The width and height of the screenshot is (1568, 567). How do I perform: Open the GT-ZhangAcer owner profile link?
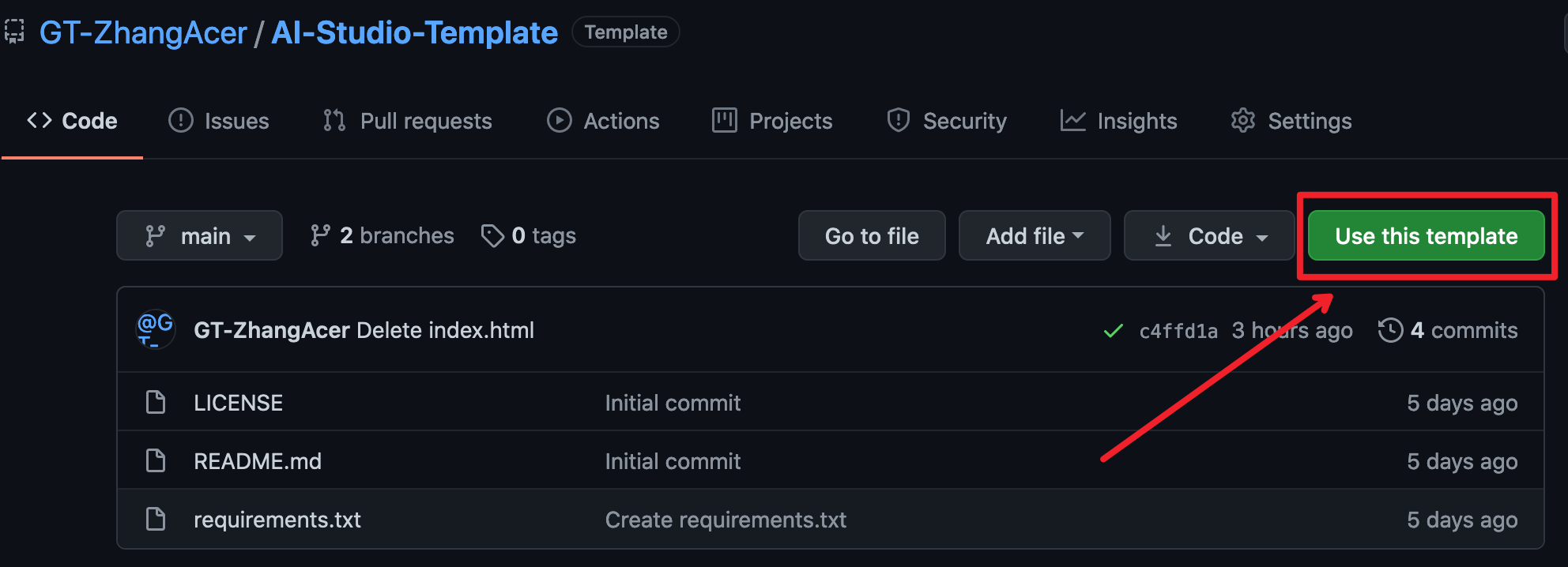(143, 33)
